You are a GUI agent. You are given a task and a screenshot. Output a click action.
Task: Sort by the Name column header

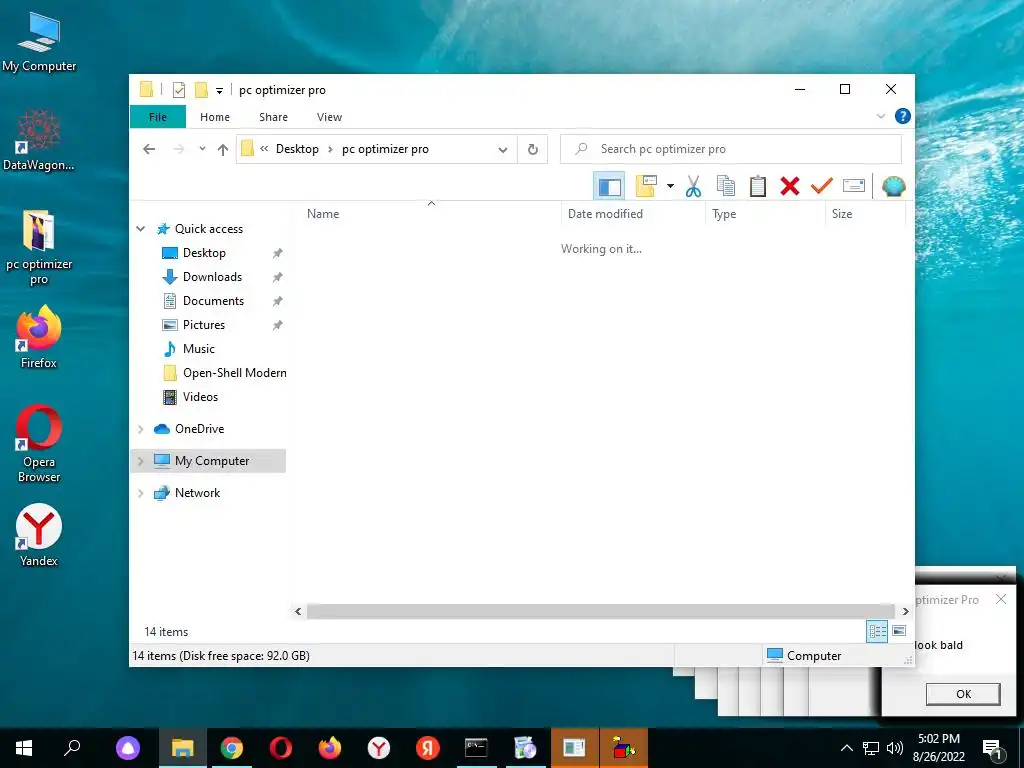coord(431,214)
